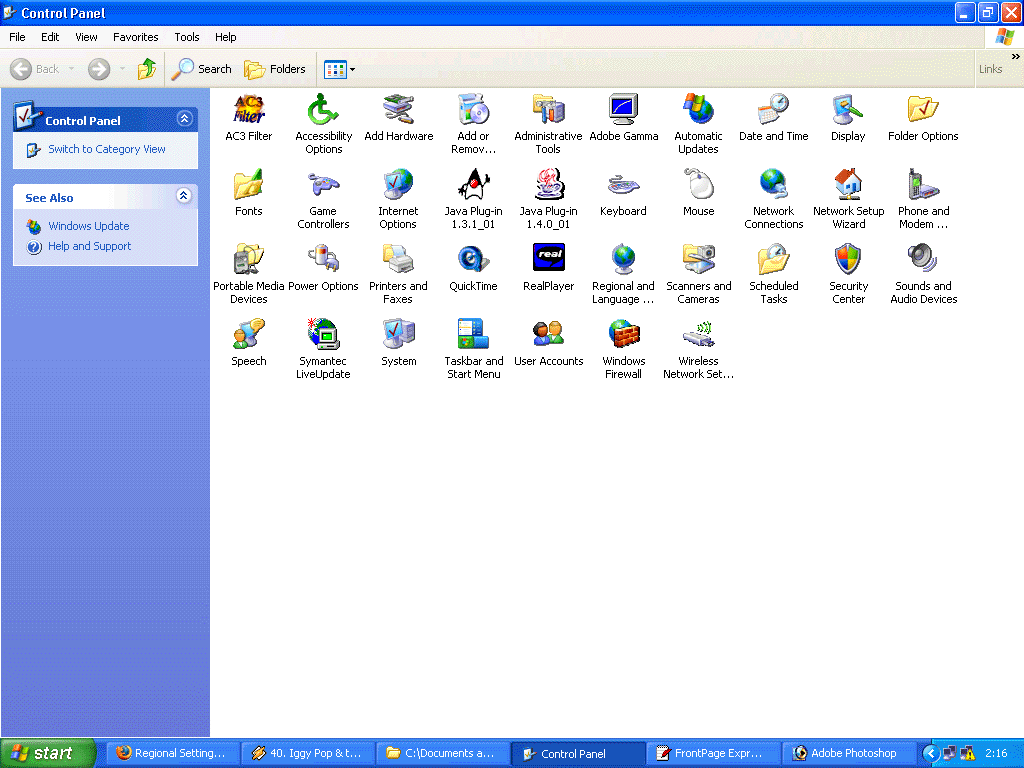Open the Tools menu
Viewport: 1024px width, 768px height.
click(x=187, y=37)
